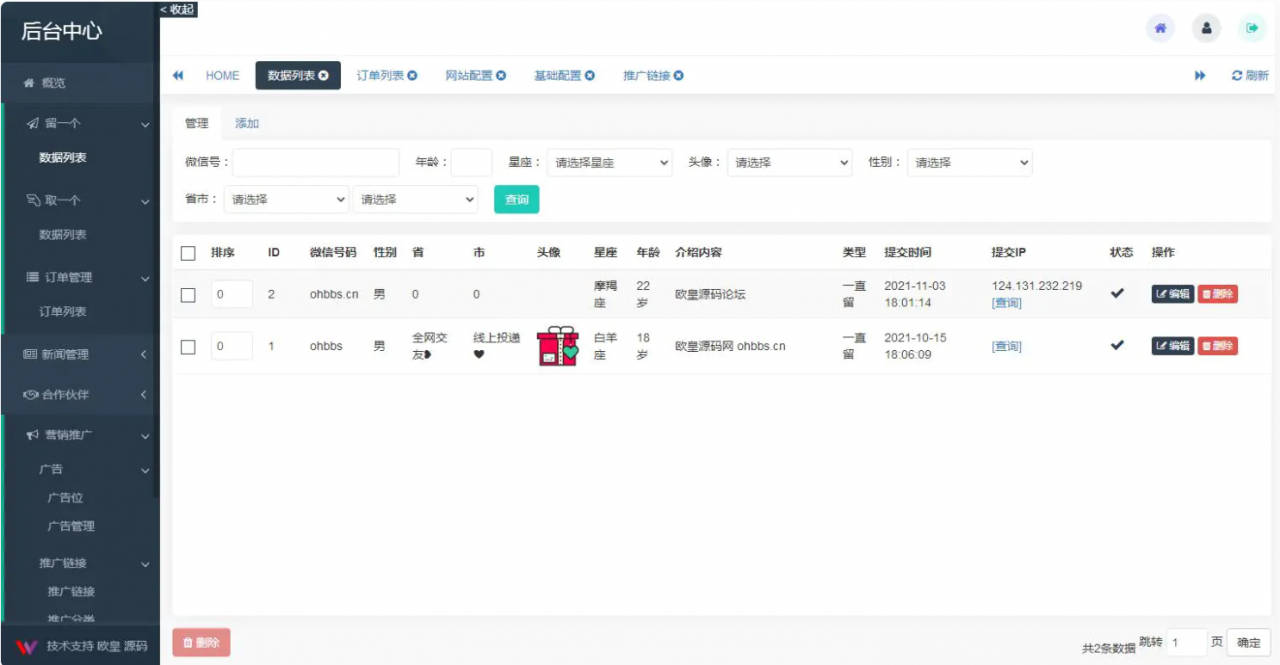Expand the 新闻管理 sidebar menu

pyautogui.click(x=80, y=354)
